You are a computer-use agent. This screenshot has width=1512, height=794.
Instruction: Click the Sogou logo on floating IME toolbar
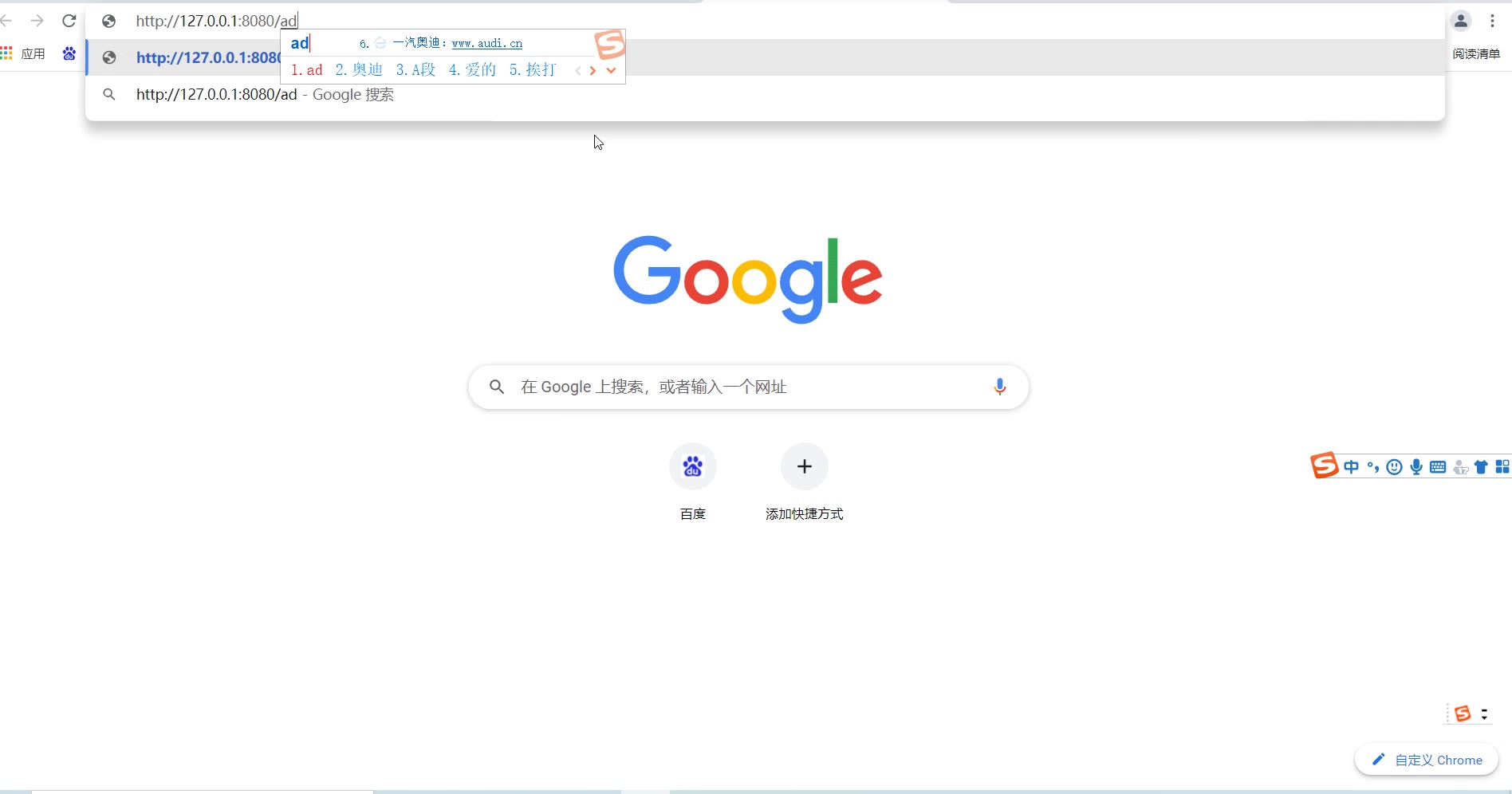click(x=1325, y=465)
